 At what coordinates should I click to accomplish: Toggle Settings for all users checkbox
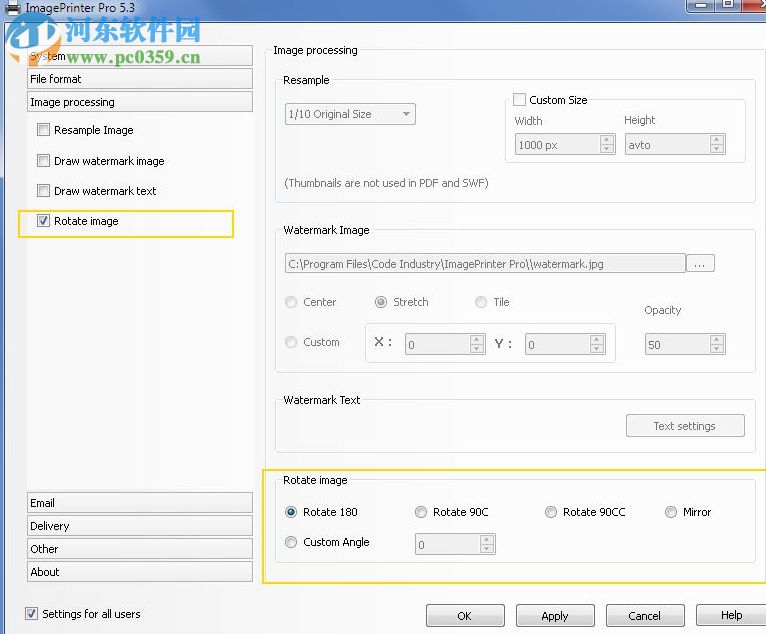tap(31, 613)
